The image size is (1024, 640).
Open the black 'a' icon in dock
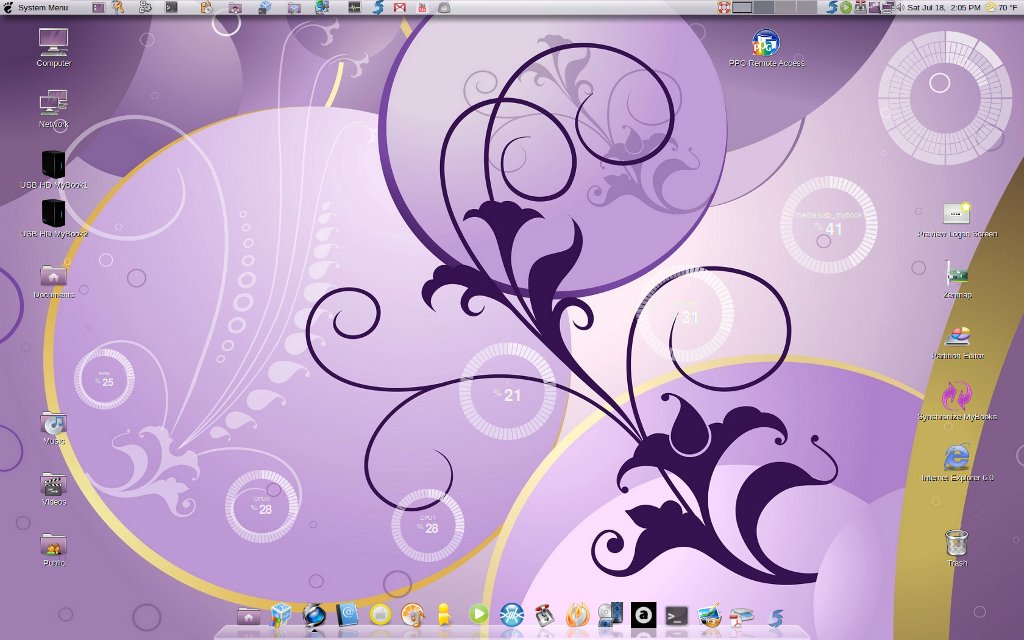pyautogui.click(x=643, y=615)
